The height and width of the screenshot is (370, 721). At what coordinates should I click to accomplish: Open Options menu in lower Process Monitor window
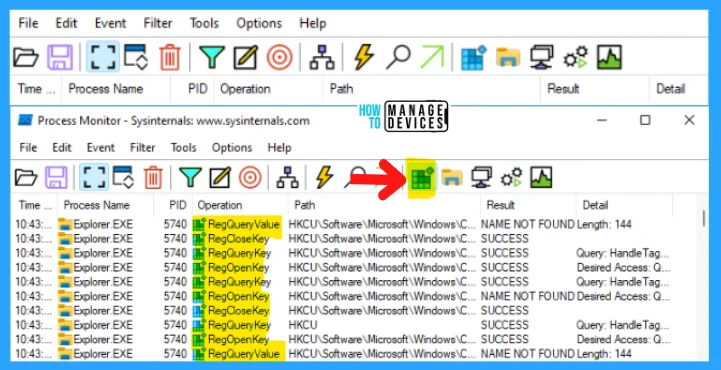coord(232,148)
